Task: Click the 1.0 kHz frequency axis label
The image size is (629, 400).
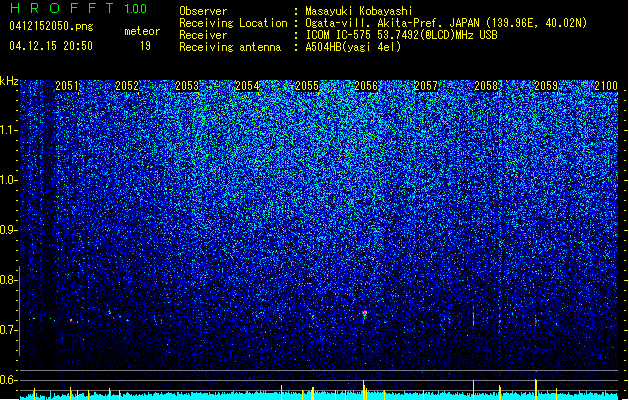Action: click(x=9, y=180)
